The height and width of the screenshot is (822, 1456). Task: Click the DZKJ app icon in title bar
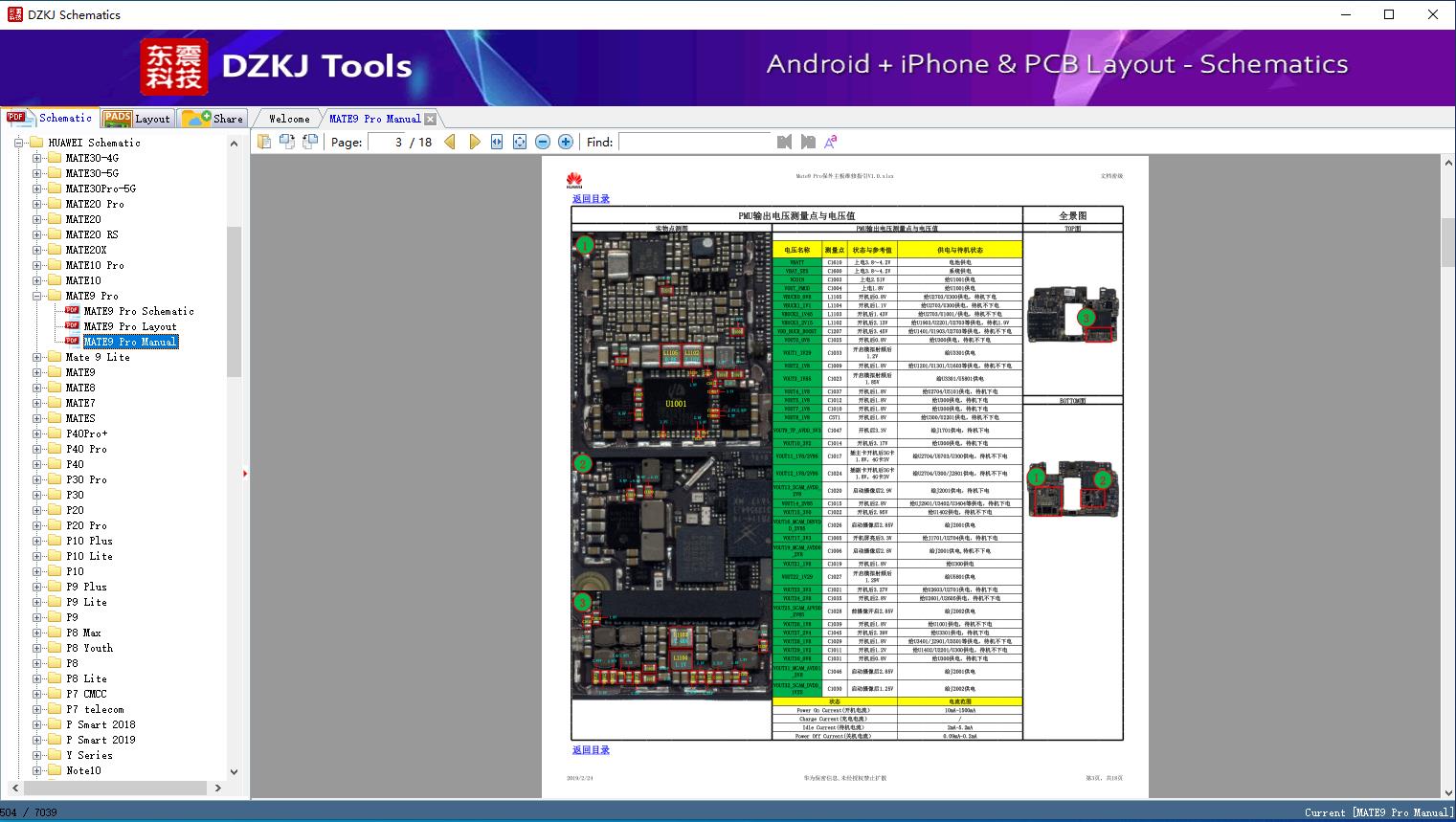click(x=15, y=14)
